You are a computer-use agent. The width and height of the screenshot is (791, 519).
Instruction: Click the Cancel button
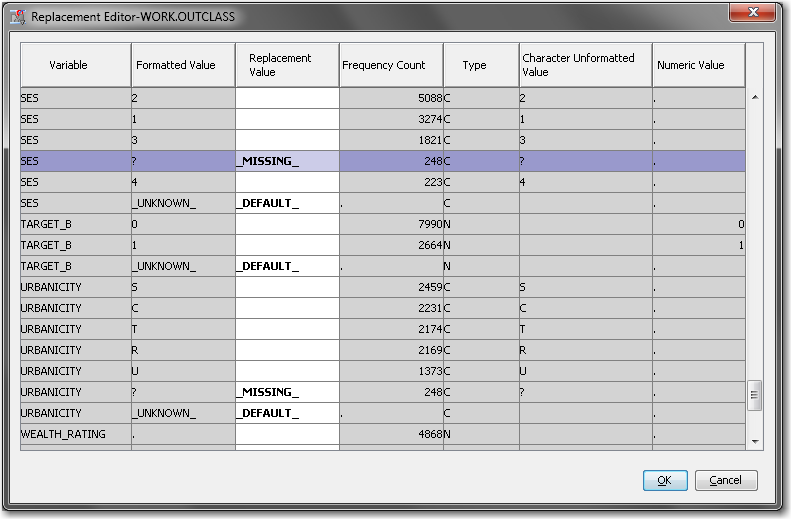pyautogui.click(x=726, y=480)
